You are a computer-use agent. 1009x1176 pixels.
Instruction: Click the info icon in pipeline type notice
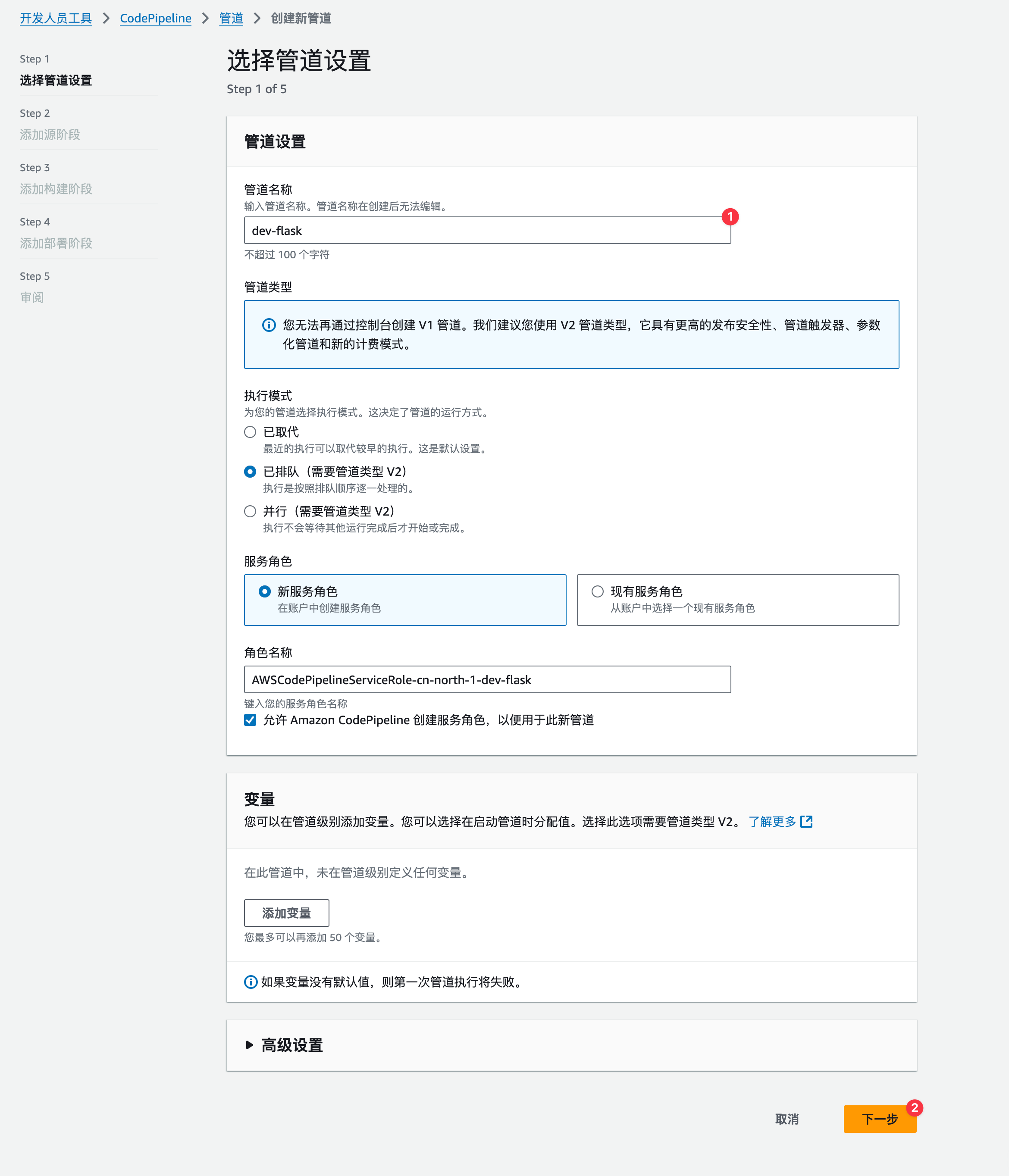(269, 325)
